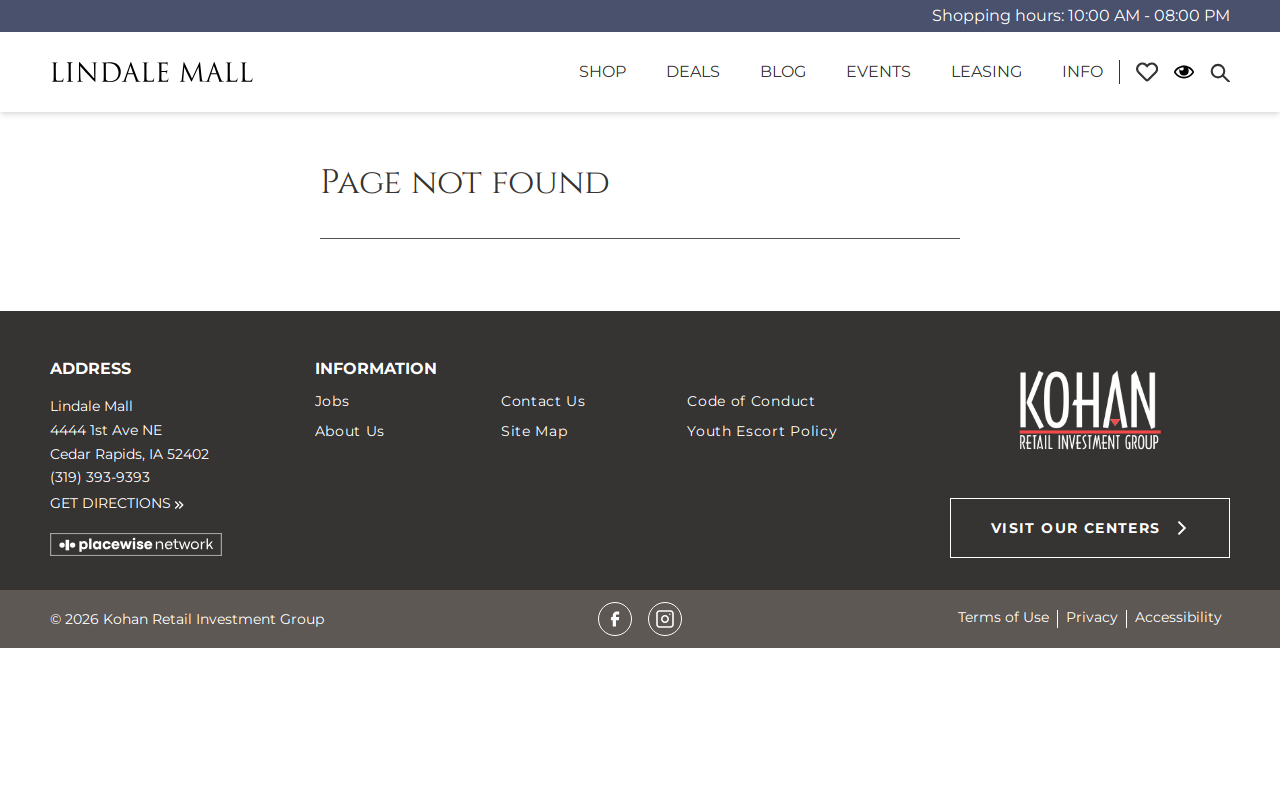The image size is (1280, 800).
Task: Go to Lindale Mall home logo
Action: click(x=152, y=73)
